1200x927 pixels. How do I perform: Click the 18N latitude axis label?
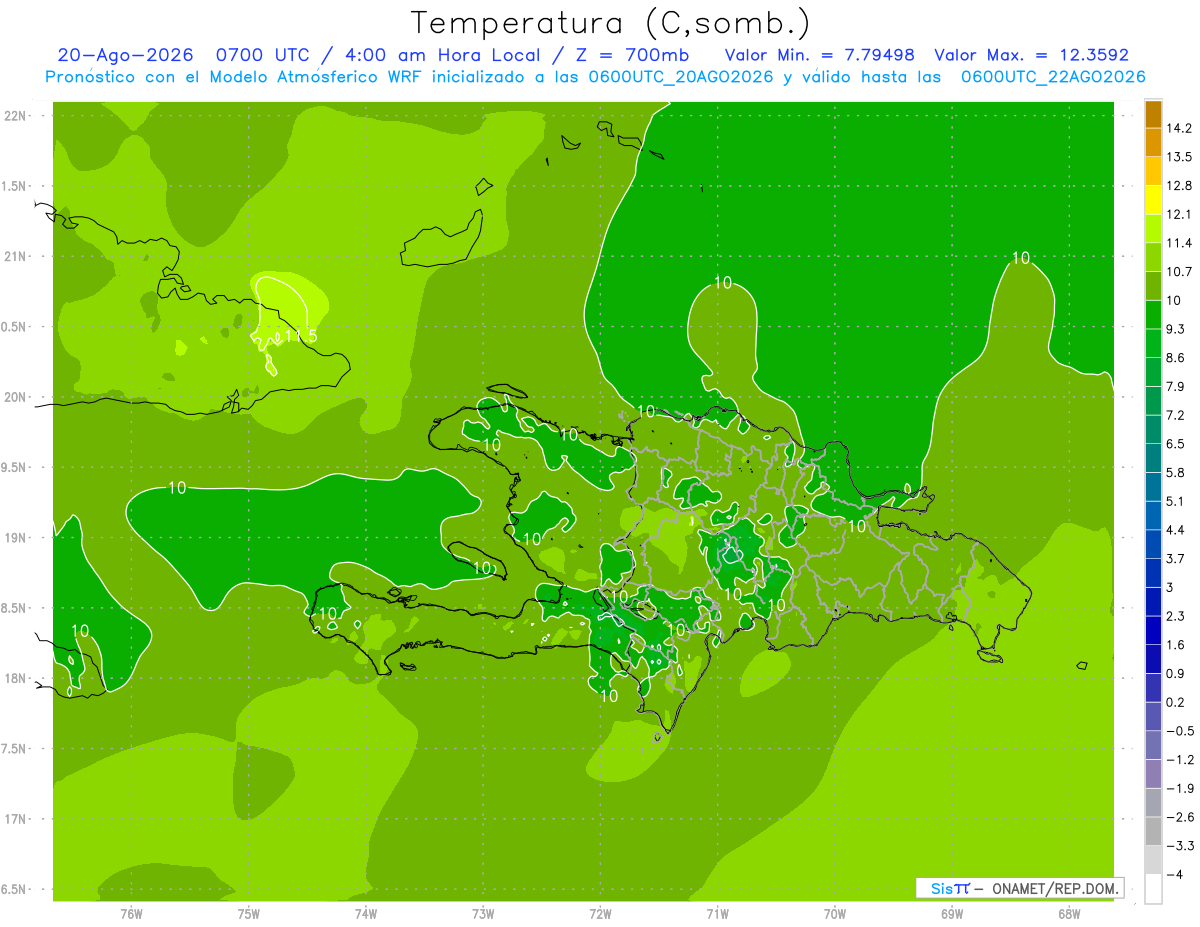(15, 679)
